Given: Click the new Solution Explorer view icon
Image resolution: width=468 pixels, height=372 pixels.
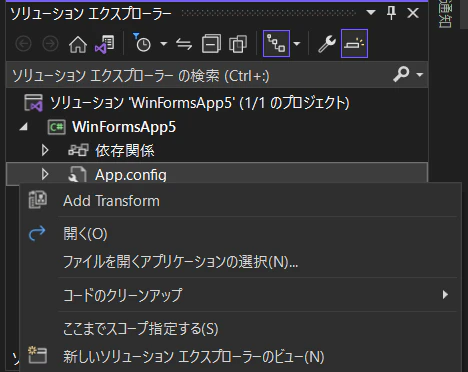Looking at the screenshot, I should [x=37, y=355].
